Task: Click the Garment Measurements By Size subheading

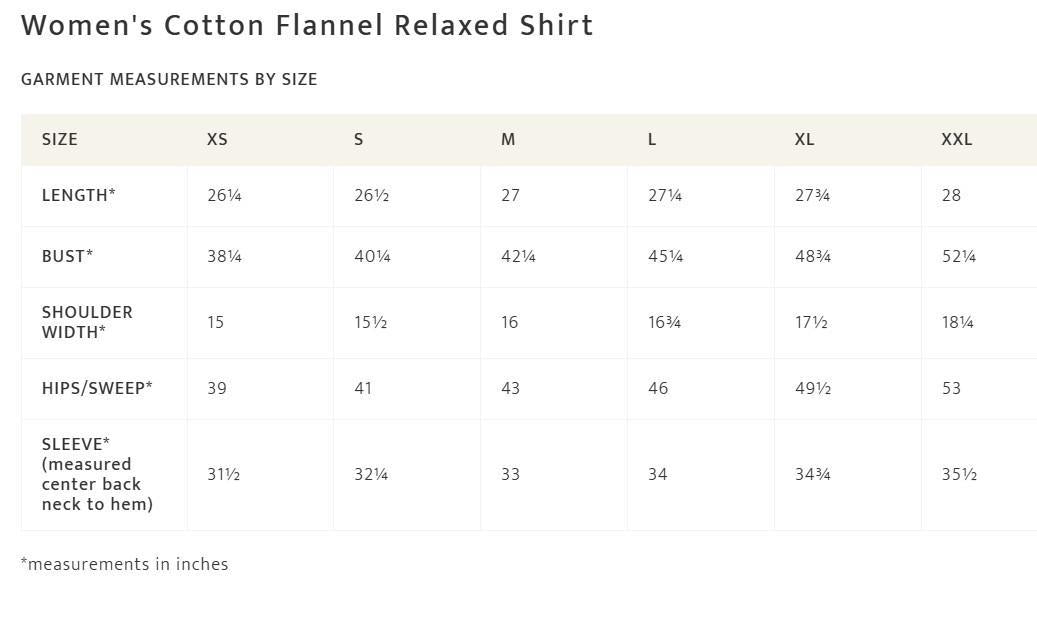Action: click(x=169, y=79)
